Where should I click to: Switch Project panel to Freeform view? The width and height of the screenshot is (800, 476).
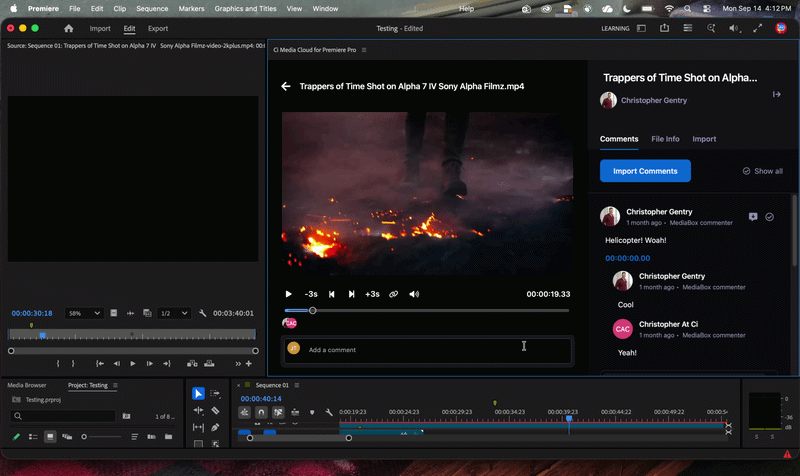67,437
